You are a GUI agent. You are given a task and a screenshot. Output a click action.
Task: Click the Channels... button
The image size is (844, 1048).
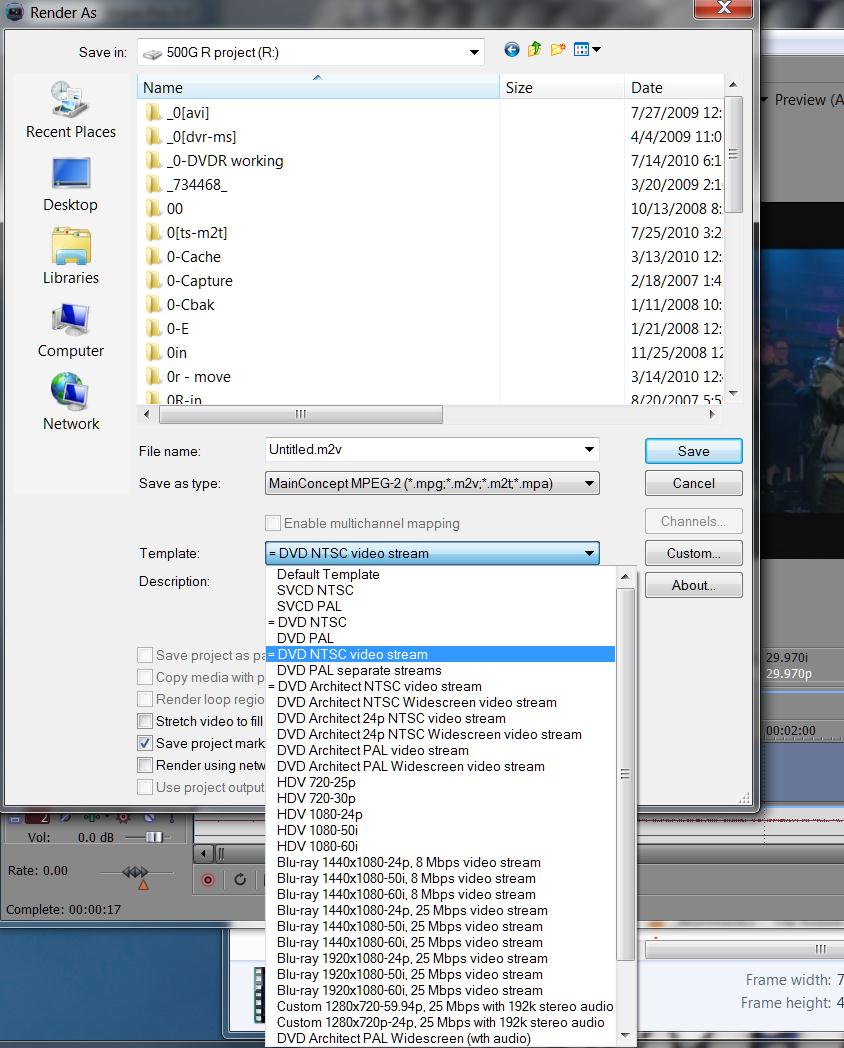(x=694, y=521)
